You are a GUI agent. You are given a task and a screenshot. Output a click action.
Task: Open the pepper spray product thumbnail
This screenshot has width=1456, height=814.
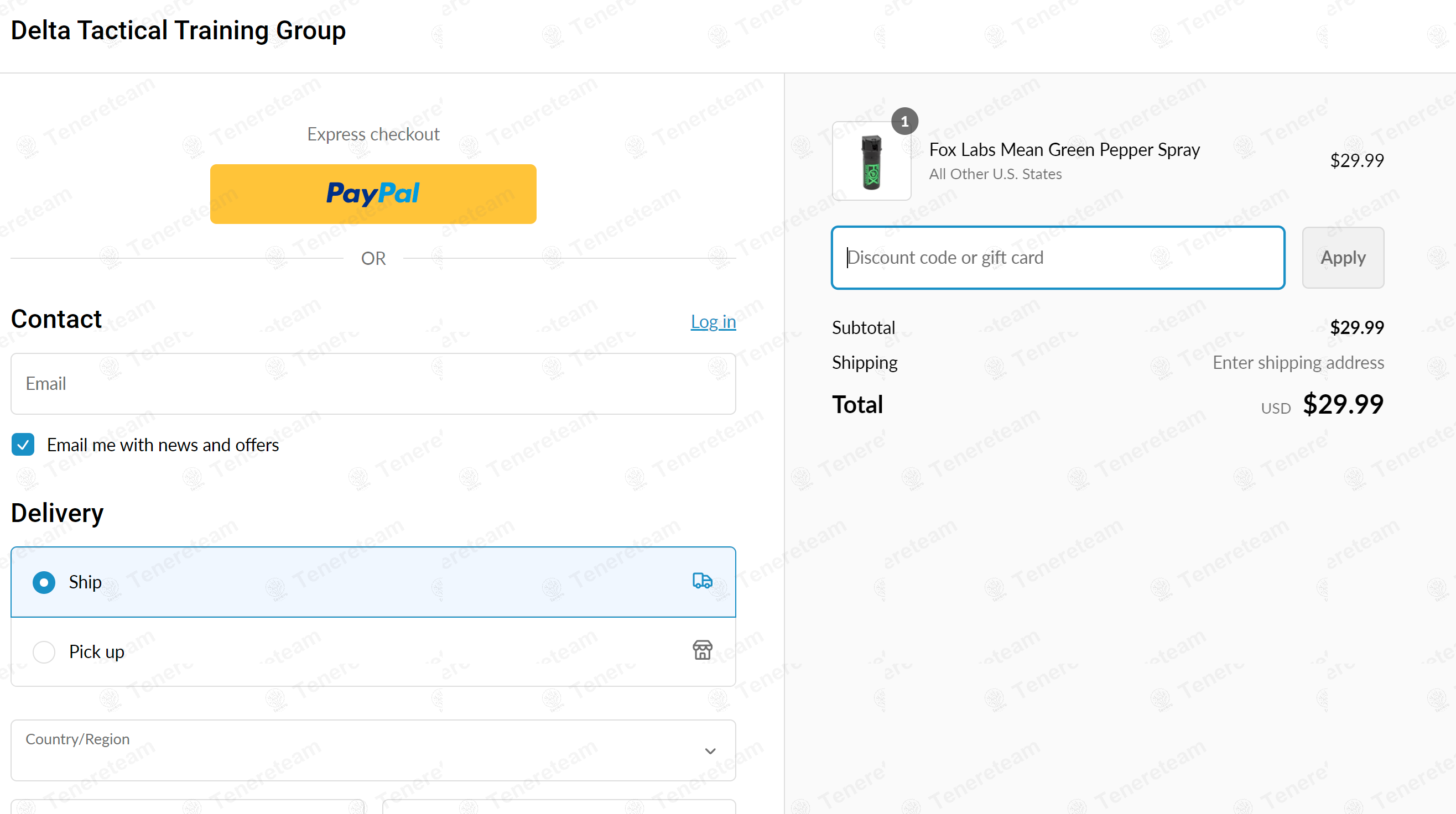[871, 161]
